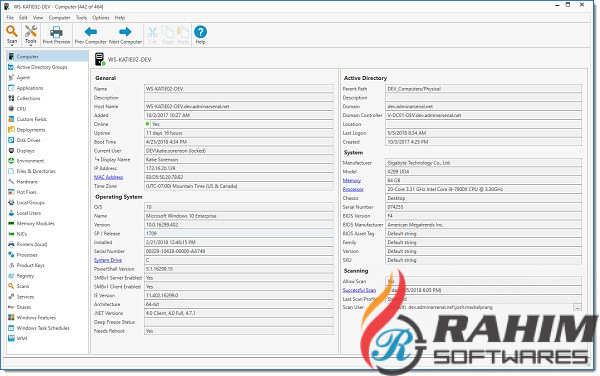Open the File menu

click(x=10, y=18)
